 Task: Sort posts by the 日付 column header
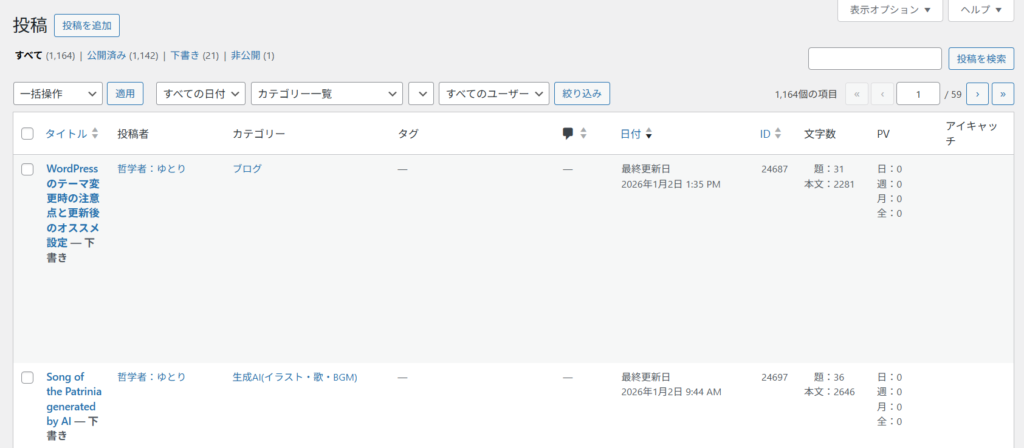click(x=631, y=133)
